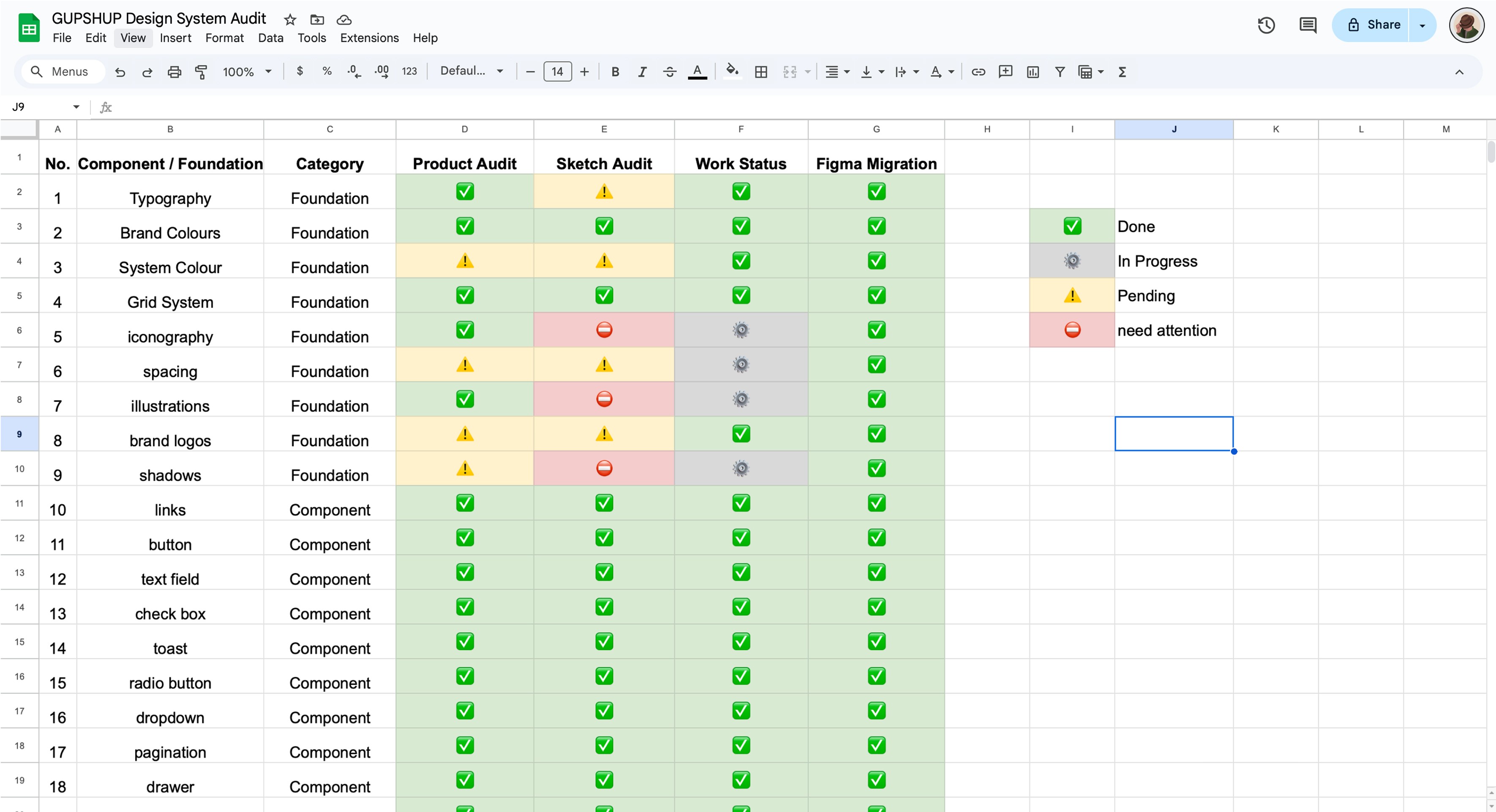Open the Name box dropdown arrow
Viewport: 1496px width, 812px height.
pyautogui.click(x=76, y=107)
